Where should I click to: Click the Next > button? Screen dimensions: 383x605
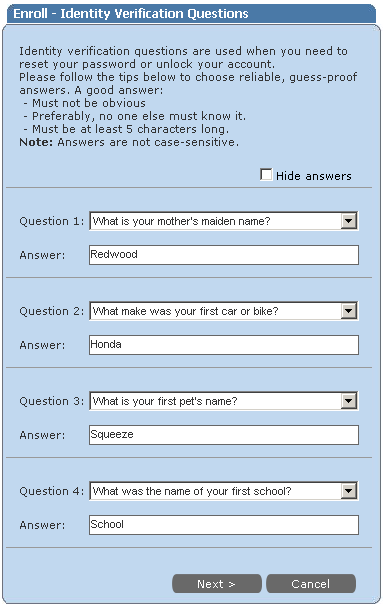click(x=217, y=583)
